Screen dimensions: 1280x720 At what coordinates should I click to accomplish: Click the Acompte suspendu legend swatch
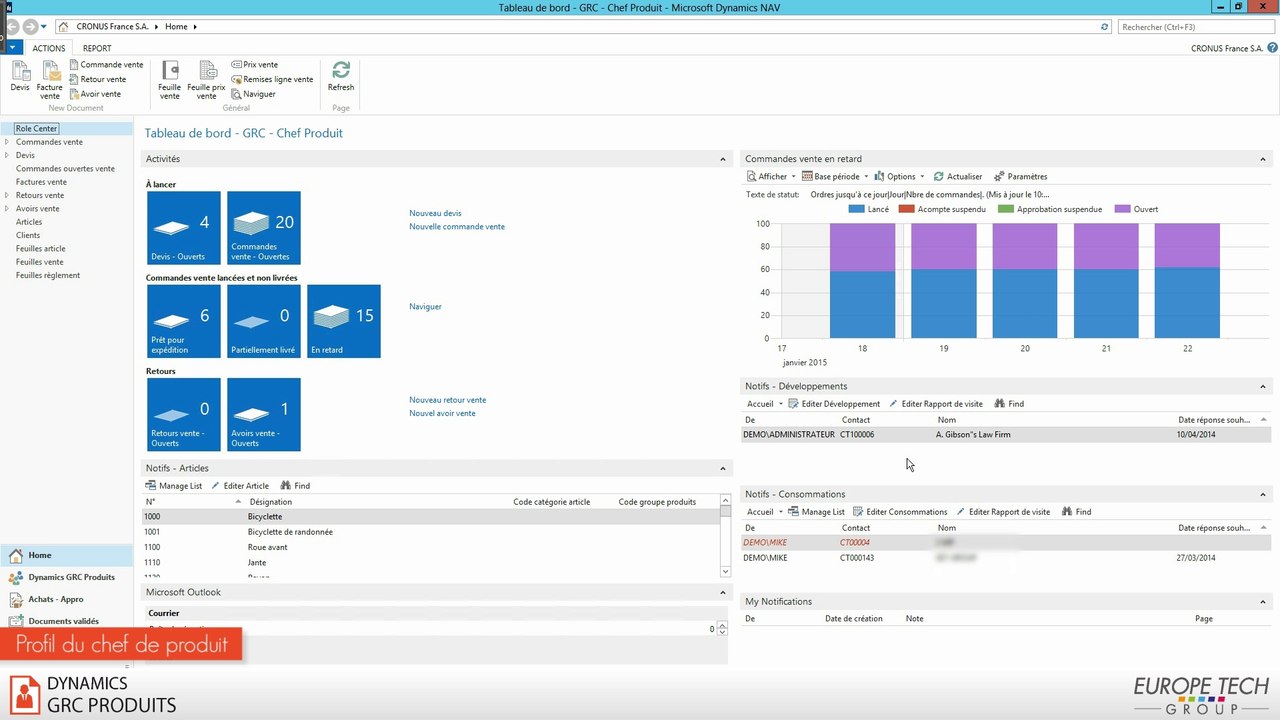(907, 209)
